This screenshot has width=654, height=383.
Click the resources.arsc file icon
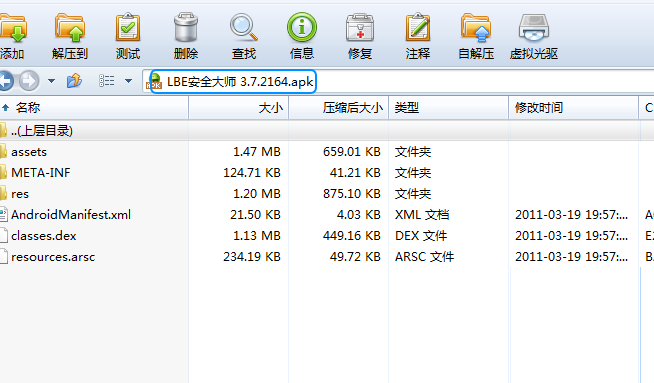pyautogui.click(x=3, y=257)
